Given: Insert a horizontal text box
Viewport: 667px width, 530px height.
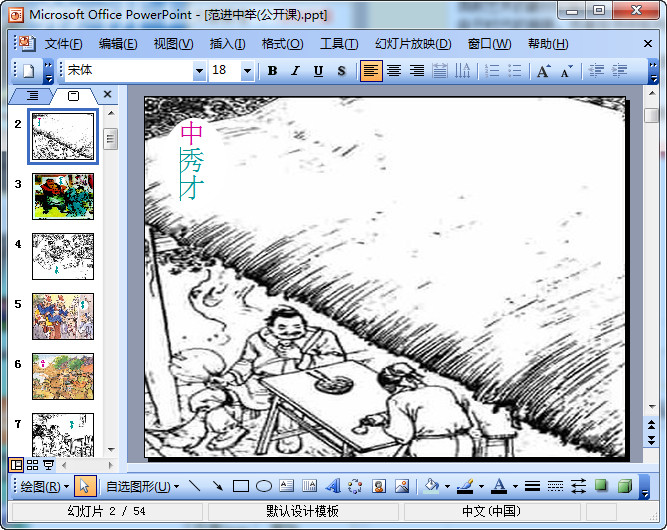Looking at the screenshot, I should tap(287, 486).
